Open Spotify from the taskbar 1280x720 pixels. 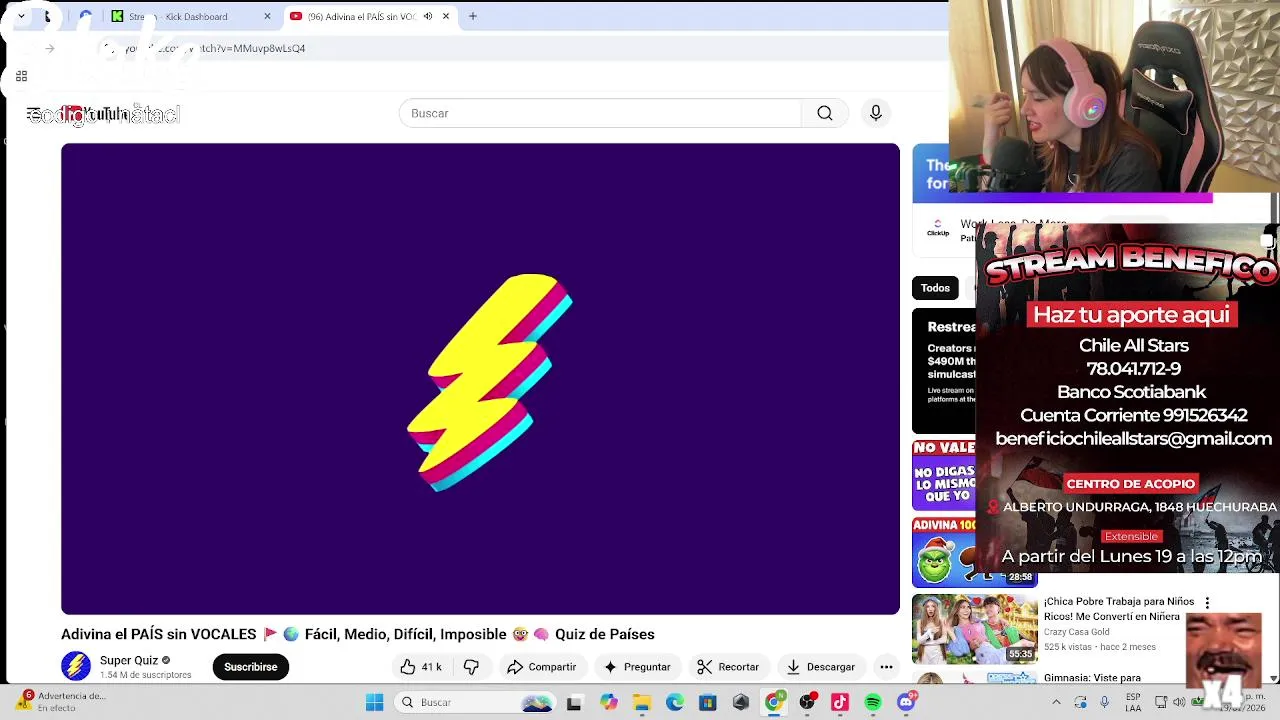click(x=873, y=703)
